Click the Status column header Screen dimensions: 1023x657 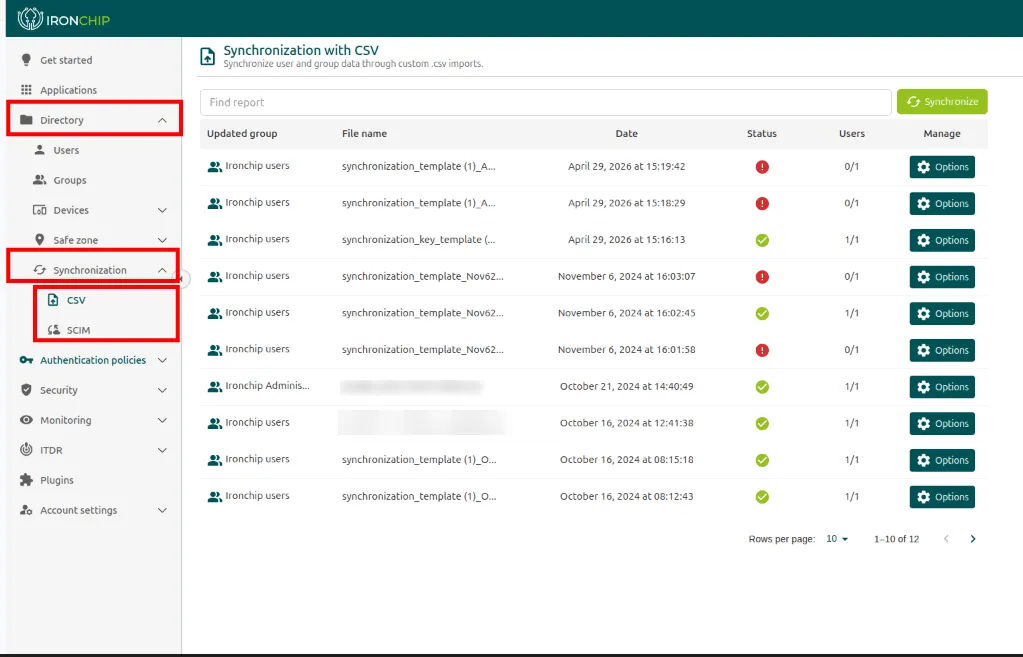[761, 134]
